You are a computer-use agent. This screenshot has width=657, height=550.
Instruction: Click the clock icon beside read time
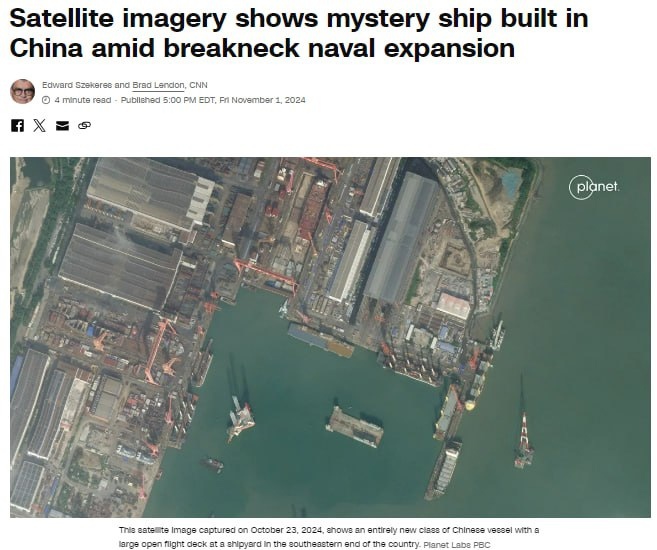click(x=46, y=100)
